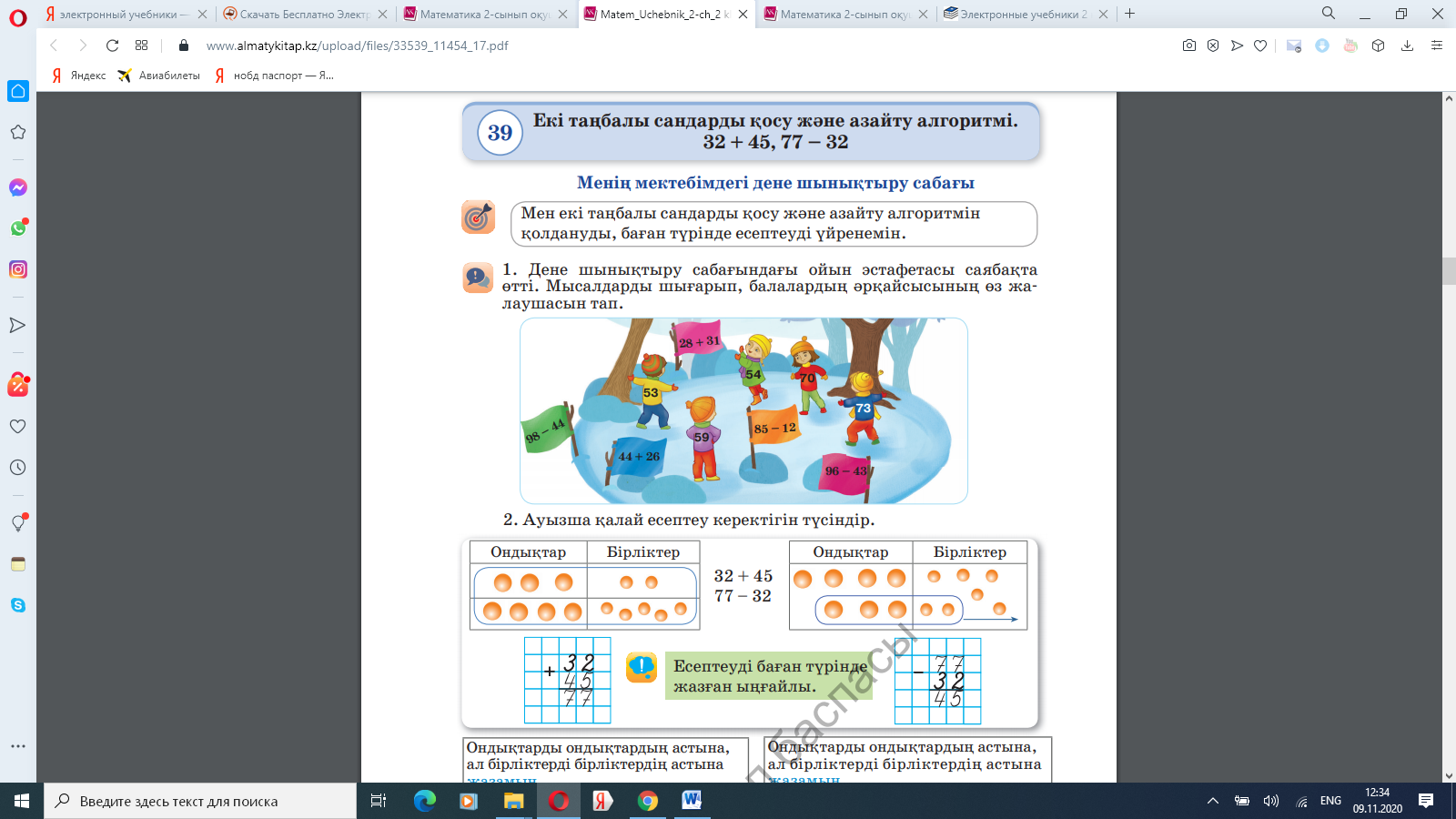This screenshot has height=819, width=1456.
Task: Send the page via the address bar arrow icon
Action: (x=1237, y=45)
